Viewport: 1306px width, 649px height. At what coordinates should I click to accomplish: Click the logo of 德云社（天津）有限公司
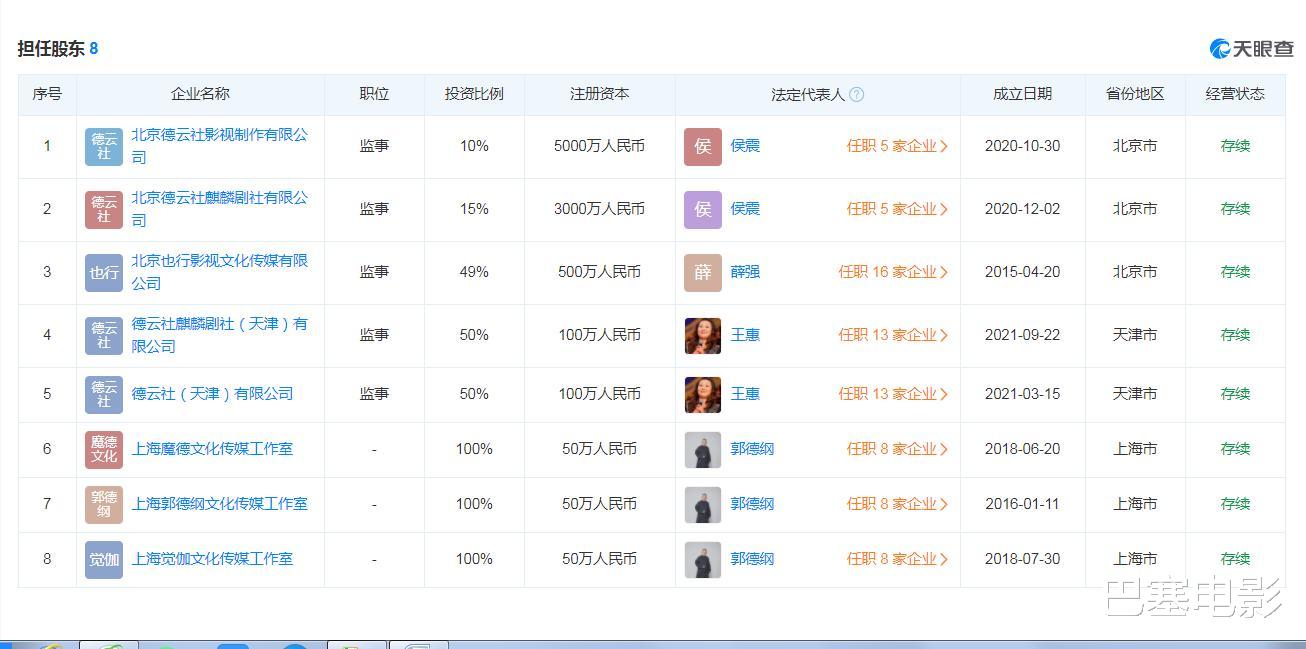tap(104, 394)
